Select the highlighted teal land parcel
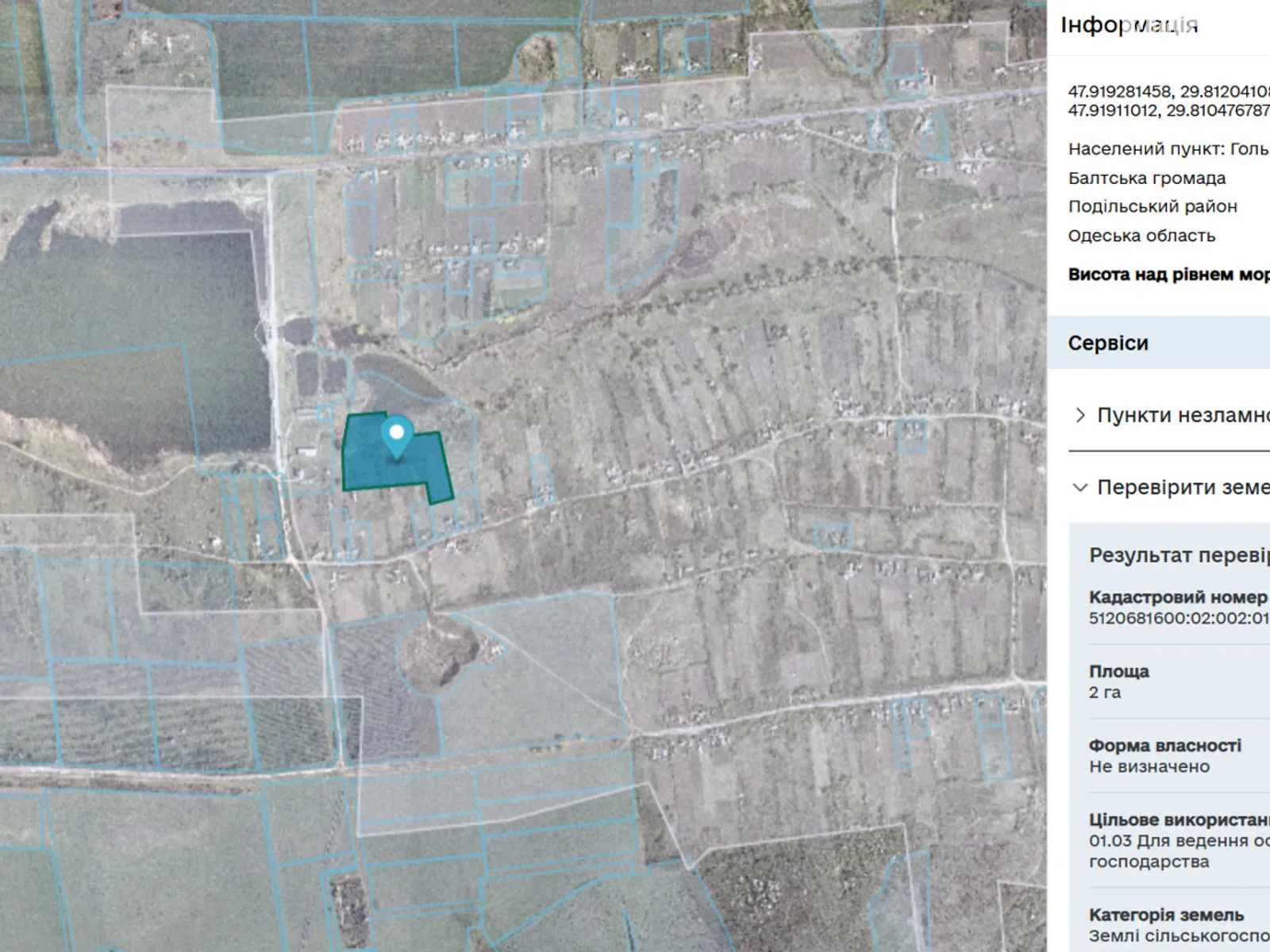 coord(373,464)
